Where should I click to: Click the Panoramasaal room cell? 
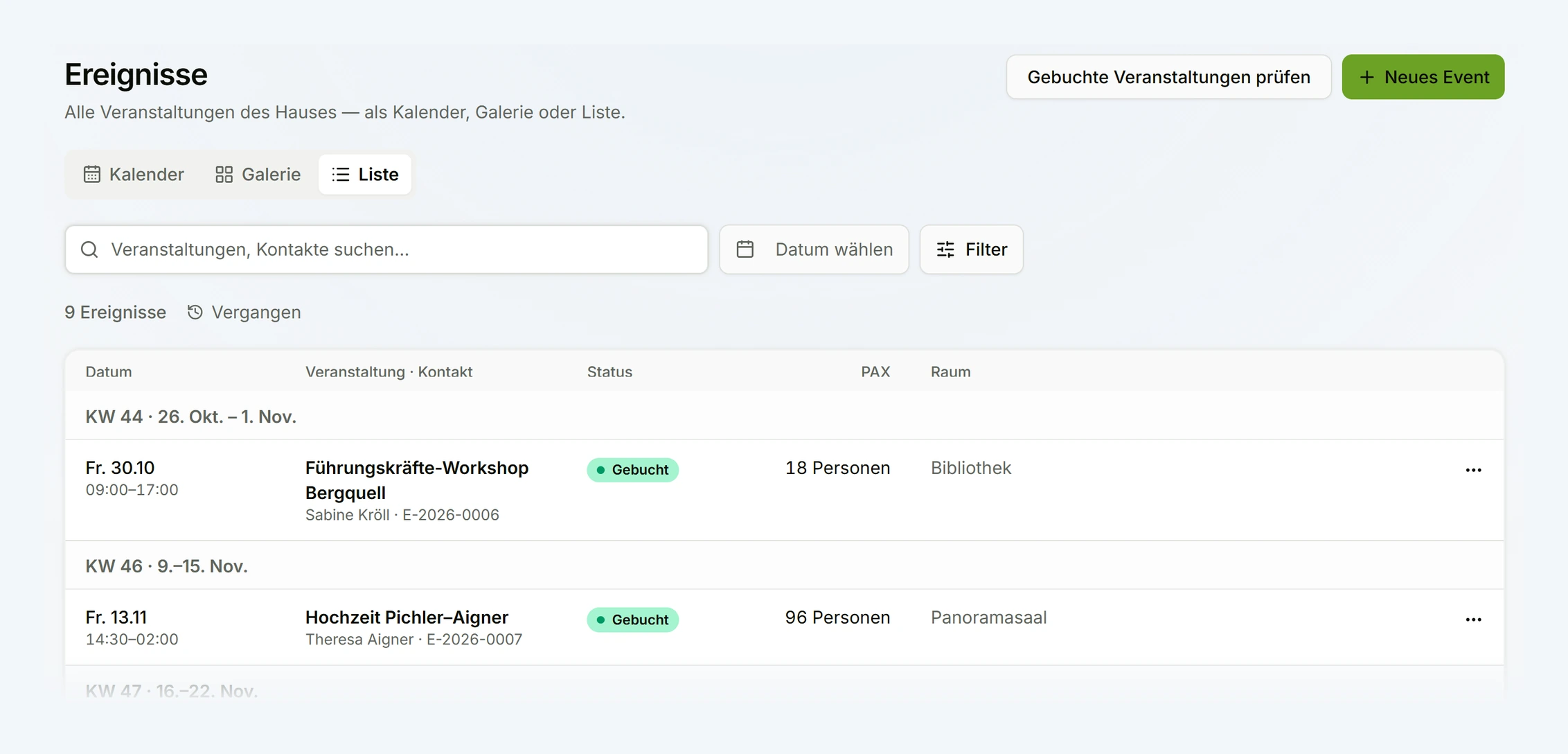988,617
